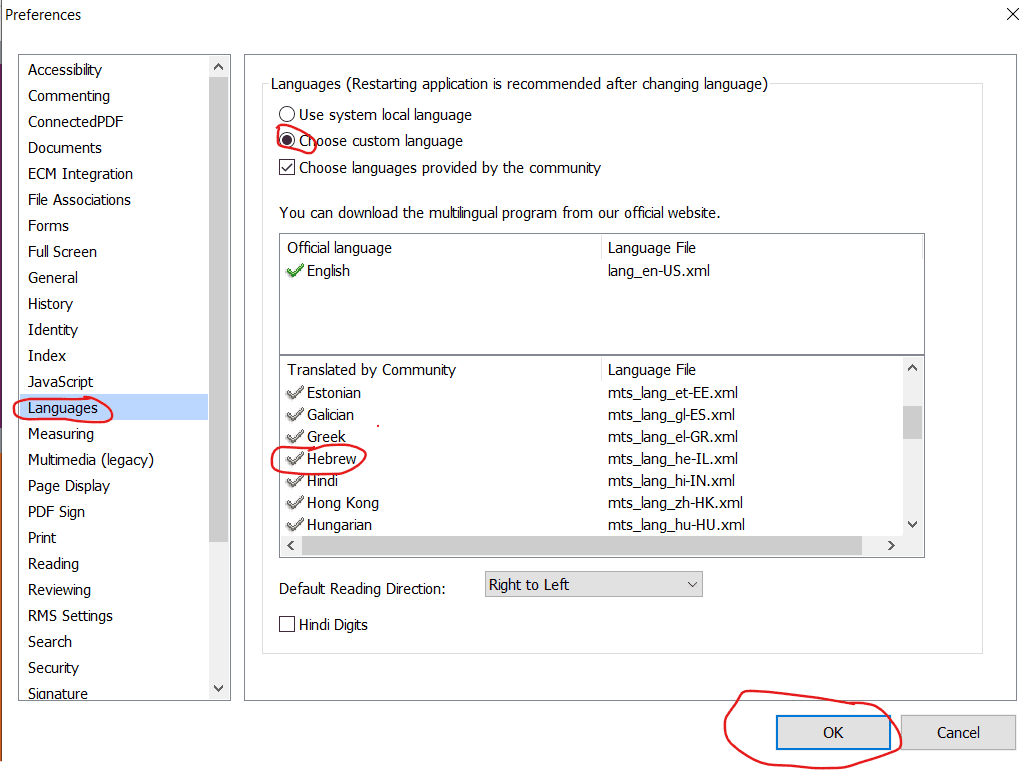The image size is (1027, 771).
Task: Select RMS Settings category
Action: tap(70, 616)
